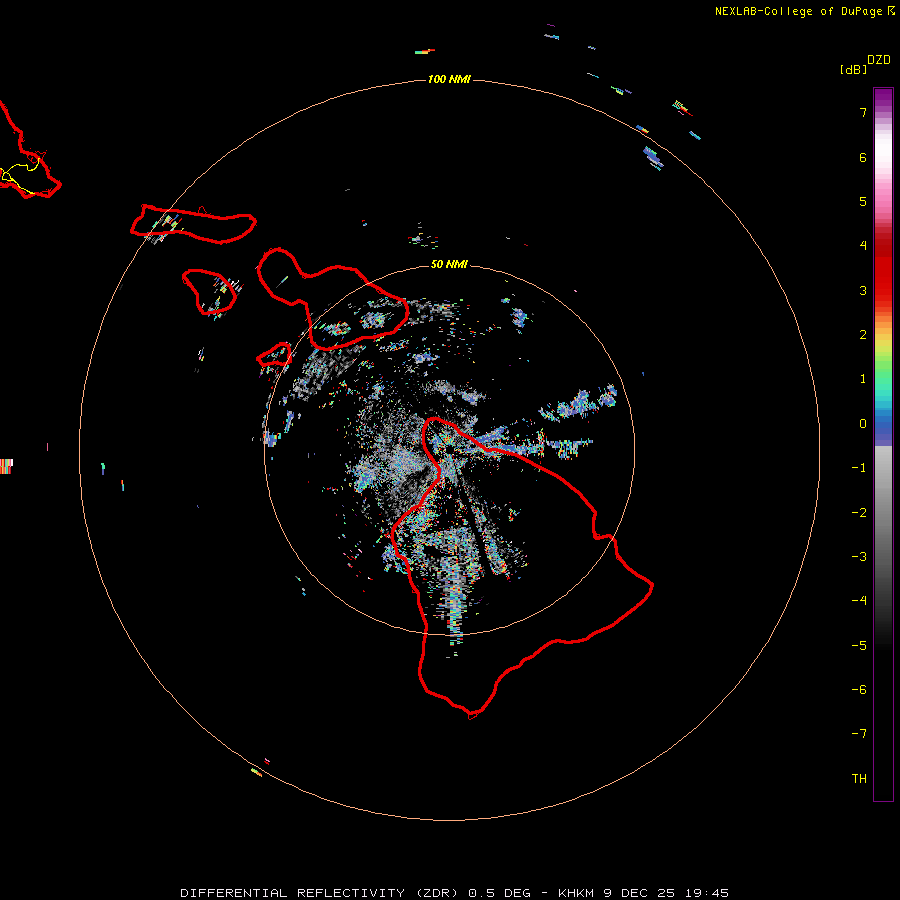
Task: Click the [dB] units label
Action: [x=853, y=69]
